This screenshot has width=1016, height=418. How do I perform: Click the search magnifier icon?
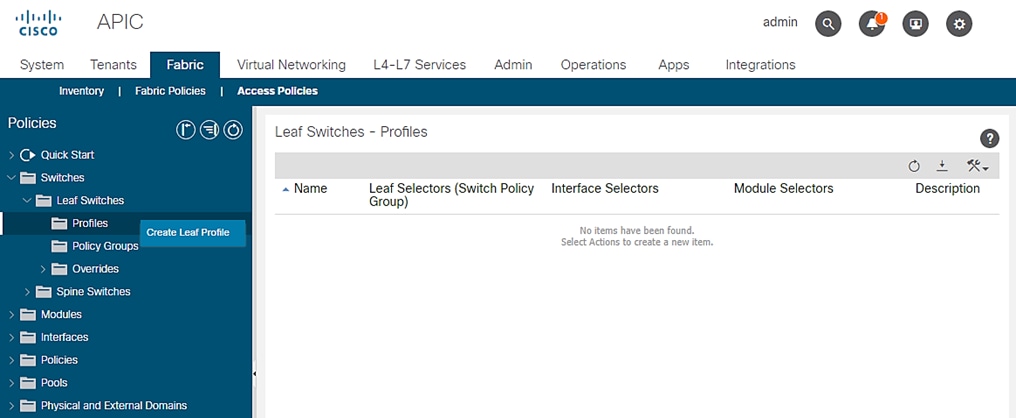828,24
